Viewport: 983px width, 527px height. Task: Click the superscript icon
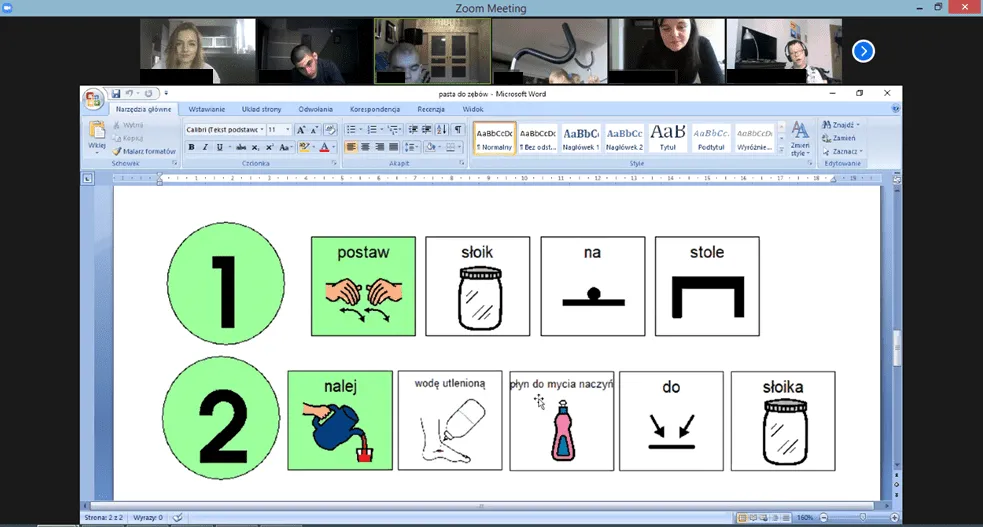click(x=270, y=147)
